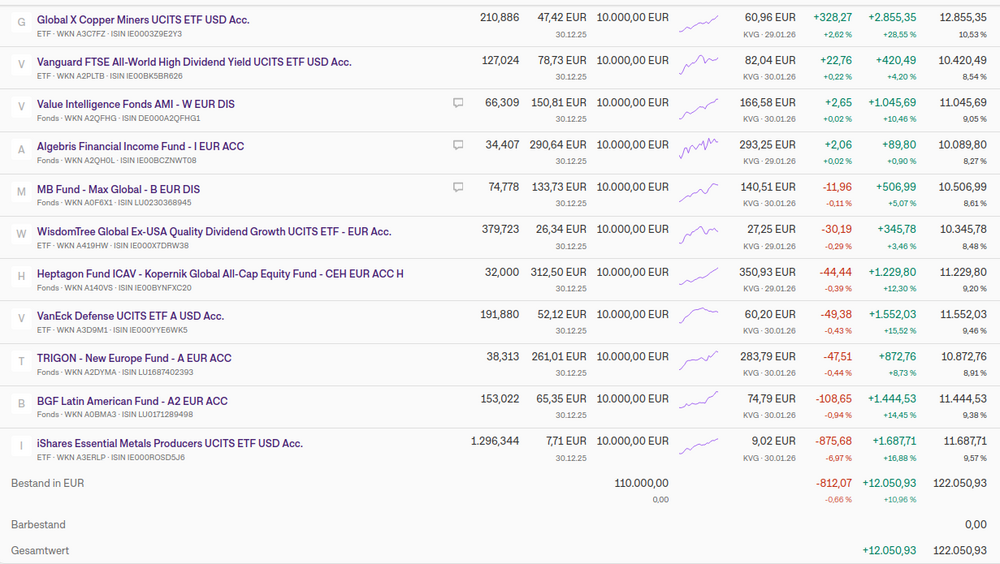Open the note icon for Algebris Financial Income

click(x=458, y=145)
